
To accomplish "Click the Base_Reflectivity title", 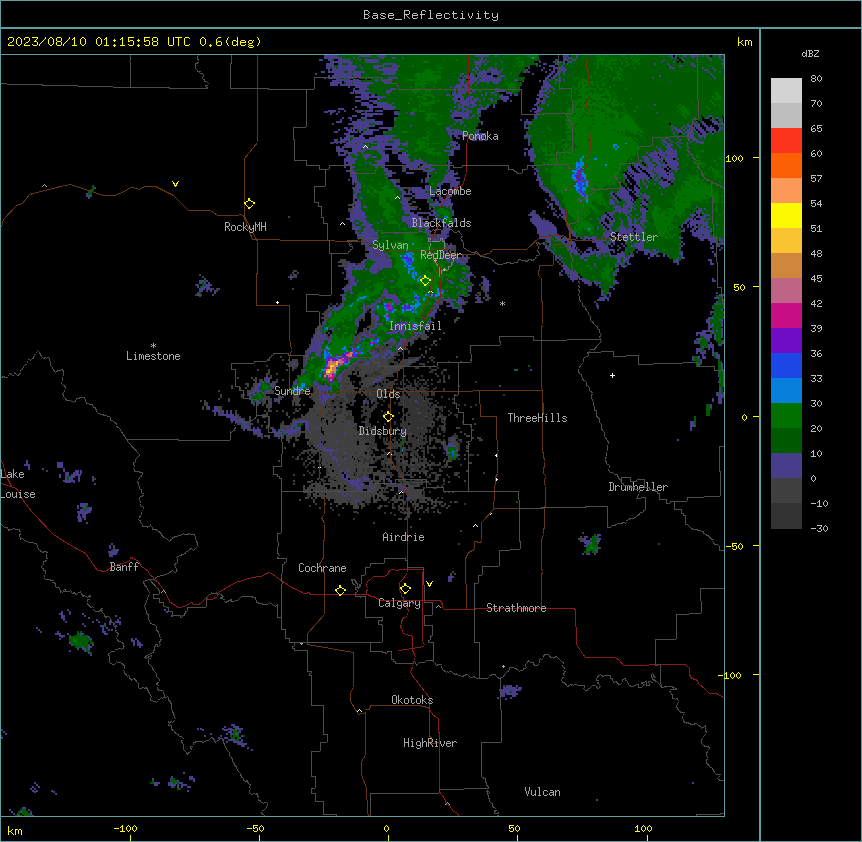I will pos(431,15).
